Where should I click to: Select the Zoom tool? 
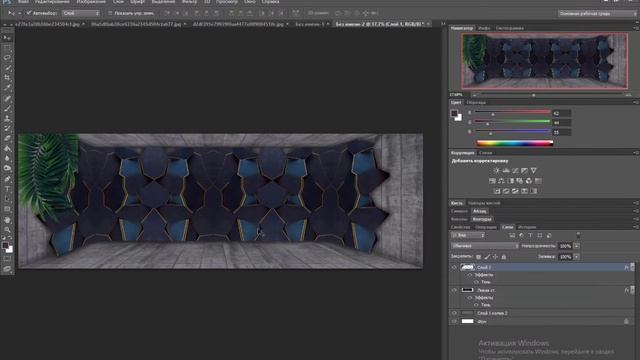pos(7,230)
